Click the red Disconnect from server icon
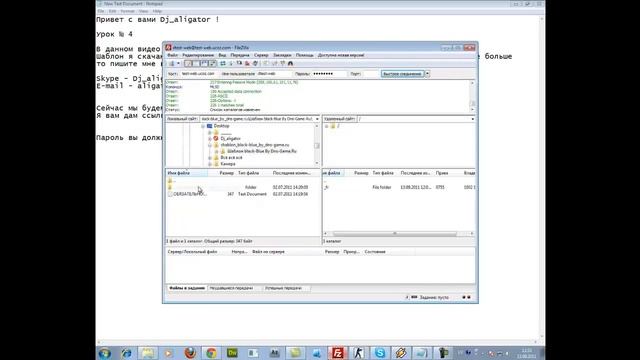This screenshot has height=360, width=640. pyautogui.click(x=247, y=63)
